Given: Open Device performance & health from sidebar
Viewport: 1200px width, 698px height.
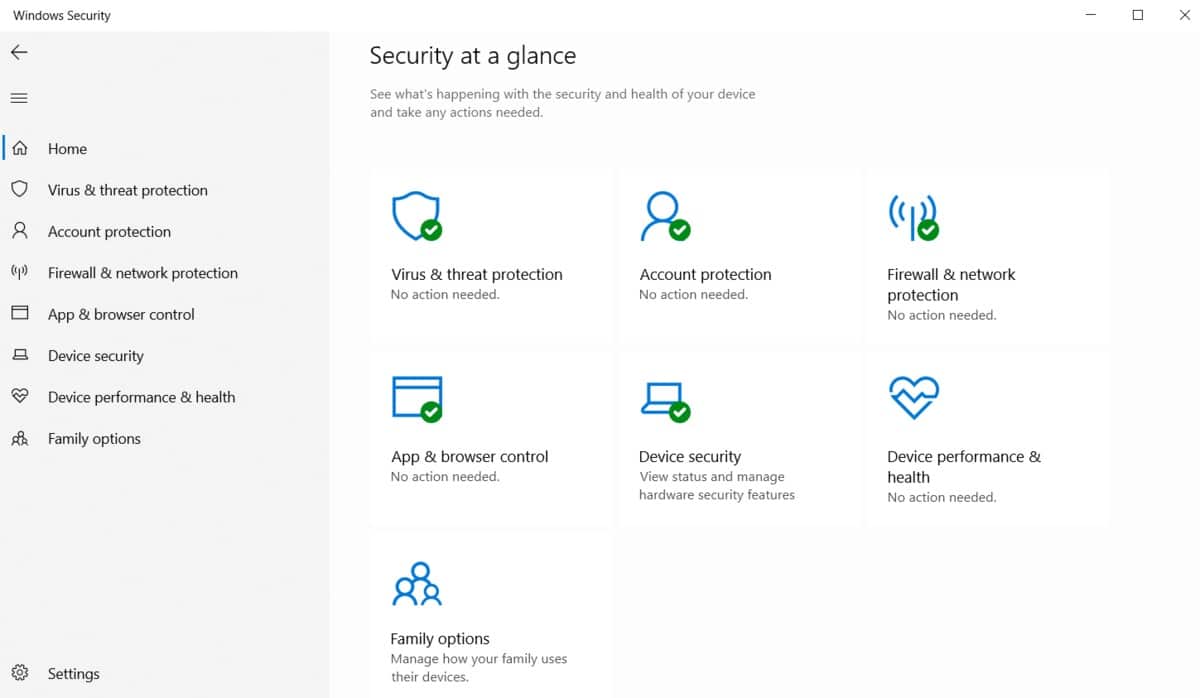Looking at the screenshot, I should click(x=141, y=397).
